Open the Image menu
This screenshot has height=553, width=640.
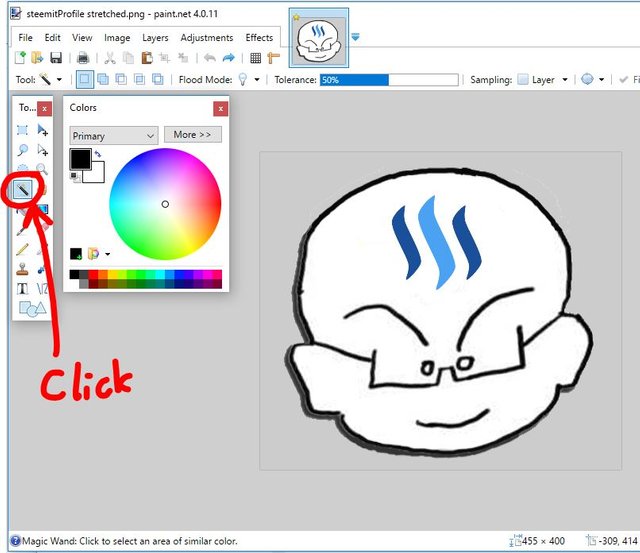117,38
